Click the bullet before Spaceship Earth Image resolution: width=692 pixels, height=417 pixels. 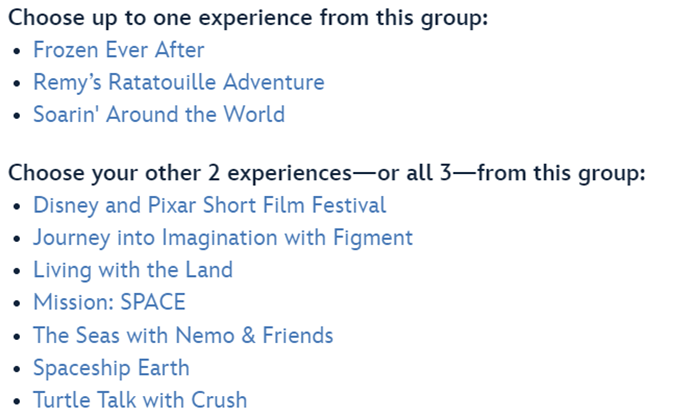[x=16, y=368]
